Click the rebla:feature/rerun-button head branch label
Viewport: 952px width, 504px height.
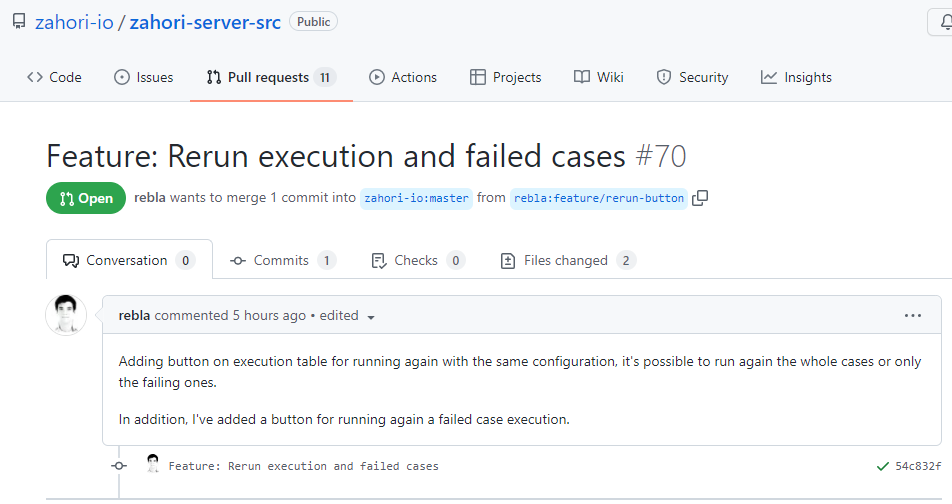(599, 199)
